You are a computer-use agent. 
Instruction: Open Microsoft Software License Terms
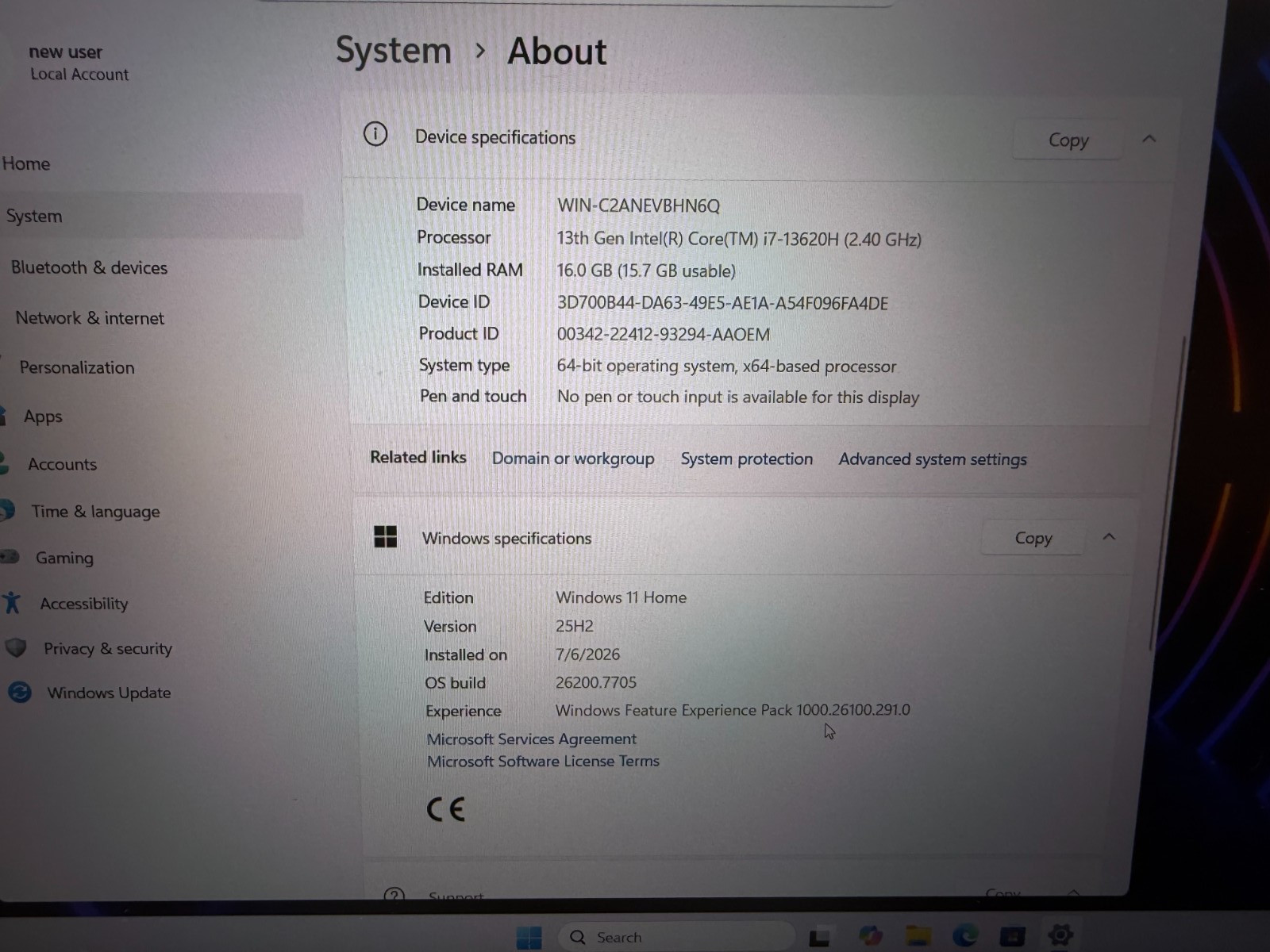544,761
